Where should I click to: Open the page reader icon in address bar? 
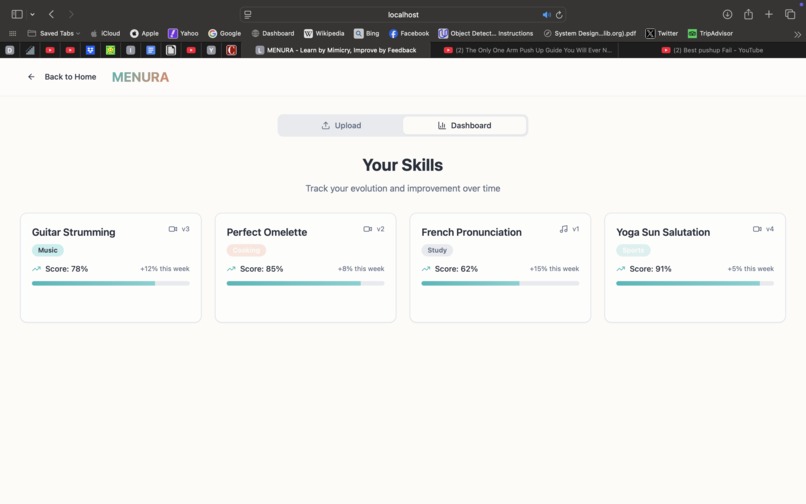click(248, 14)
